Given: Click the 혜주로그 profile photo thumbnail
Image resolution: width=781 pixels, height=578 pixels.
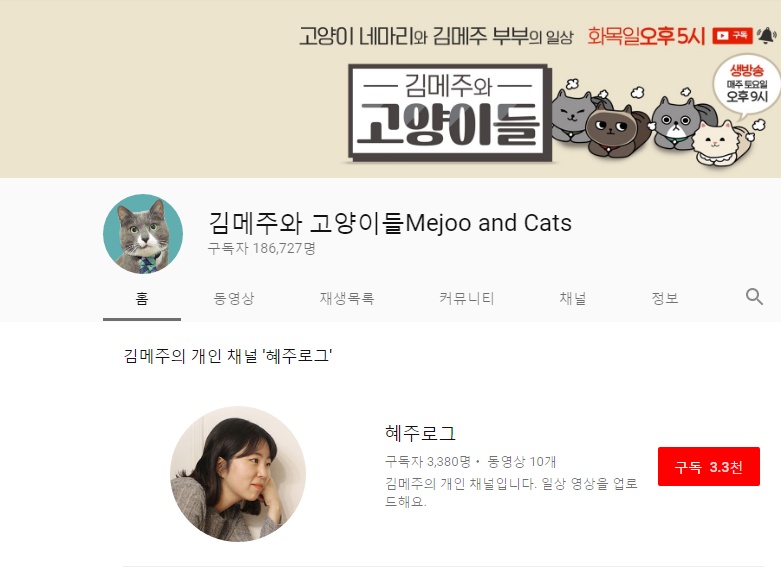Looking at the screenshot, I should pyautogui.click(x=238, y=474).
